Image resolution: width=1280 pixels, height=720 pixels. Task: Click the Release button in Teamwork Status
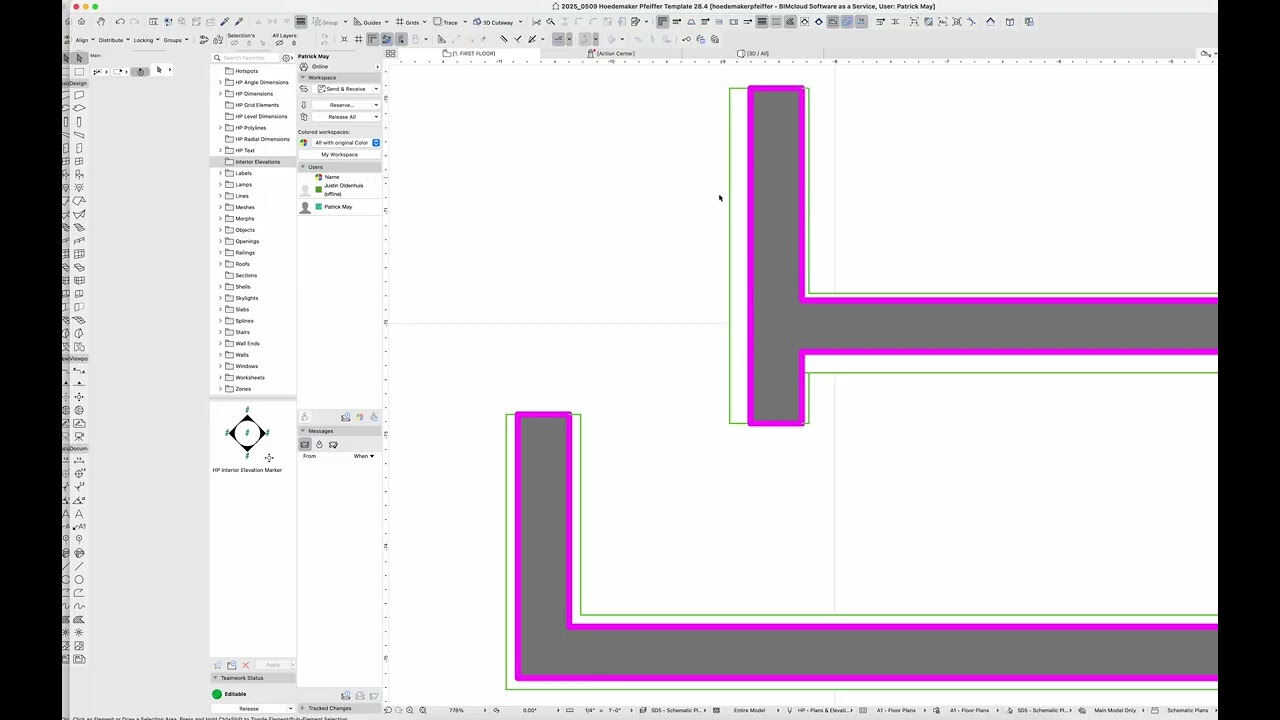[x=252, y=708]
